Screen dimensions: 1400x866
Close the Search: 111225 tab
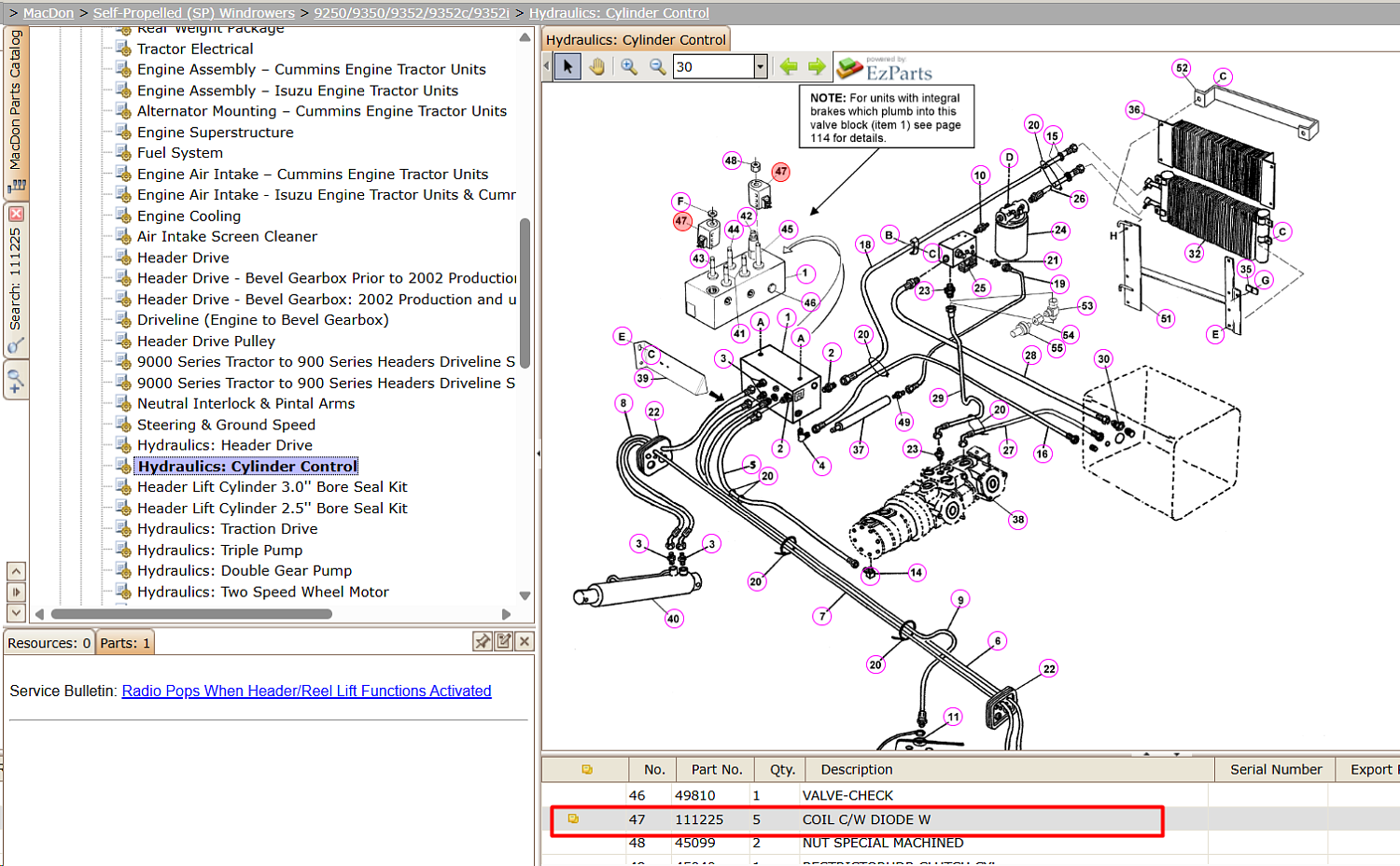coord(16,214)
